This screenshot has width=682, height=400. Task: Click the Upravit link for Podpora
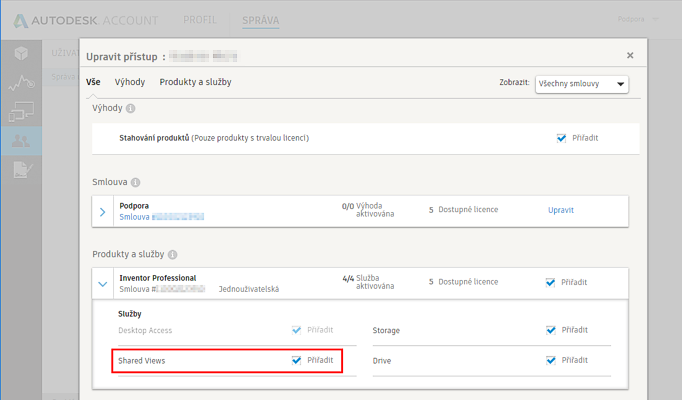[x=561, y=210]
